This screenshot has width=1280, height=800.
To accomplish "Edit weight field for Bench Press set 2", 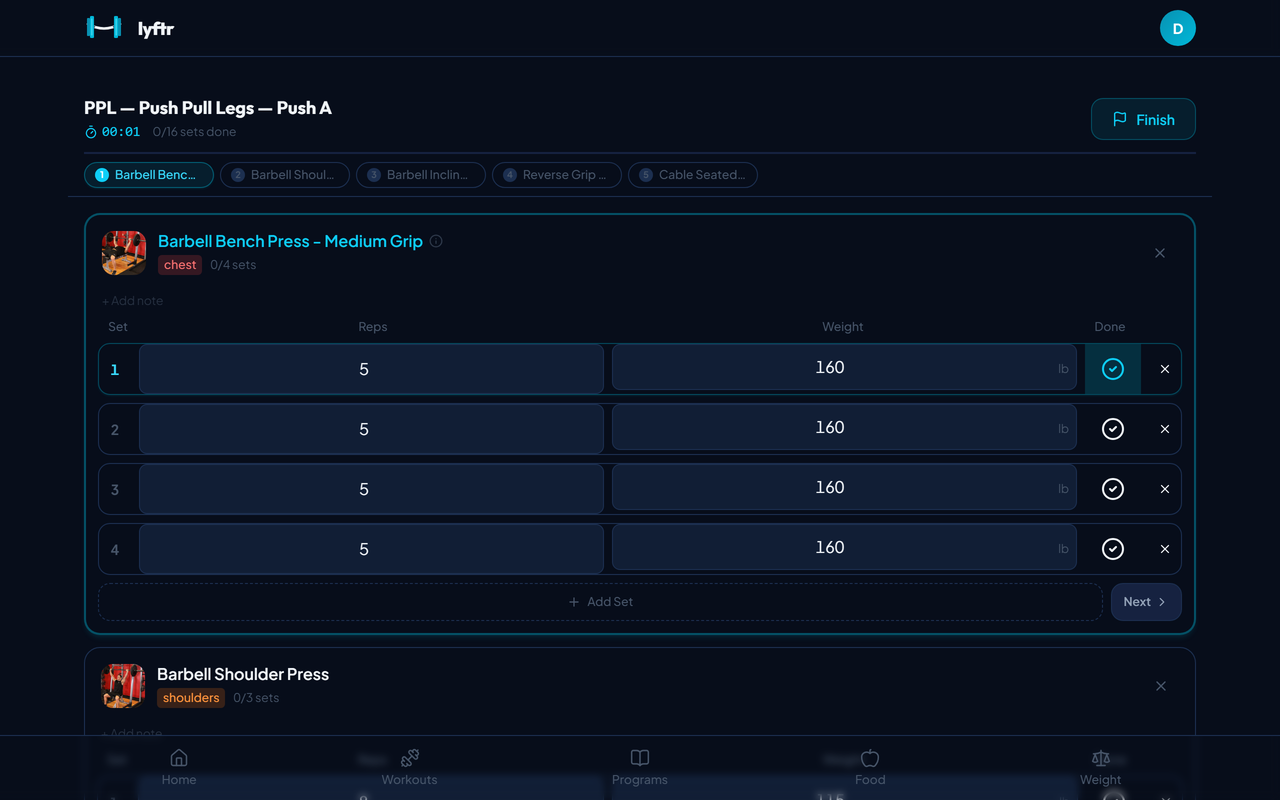I will pyautogui.click(x=844, y=427).
